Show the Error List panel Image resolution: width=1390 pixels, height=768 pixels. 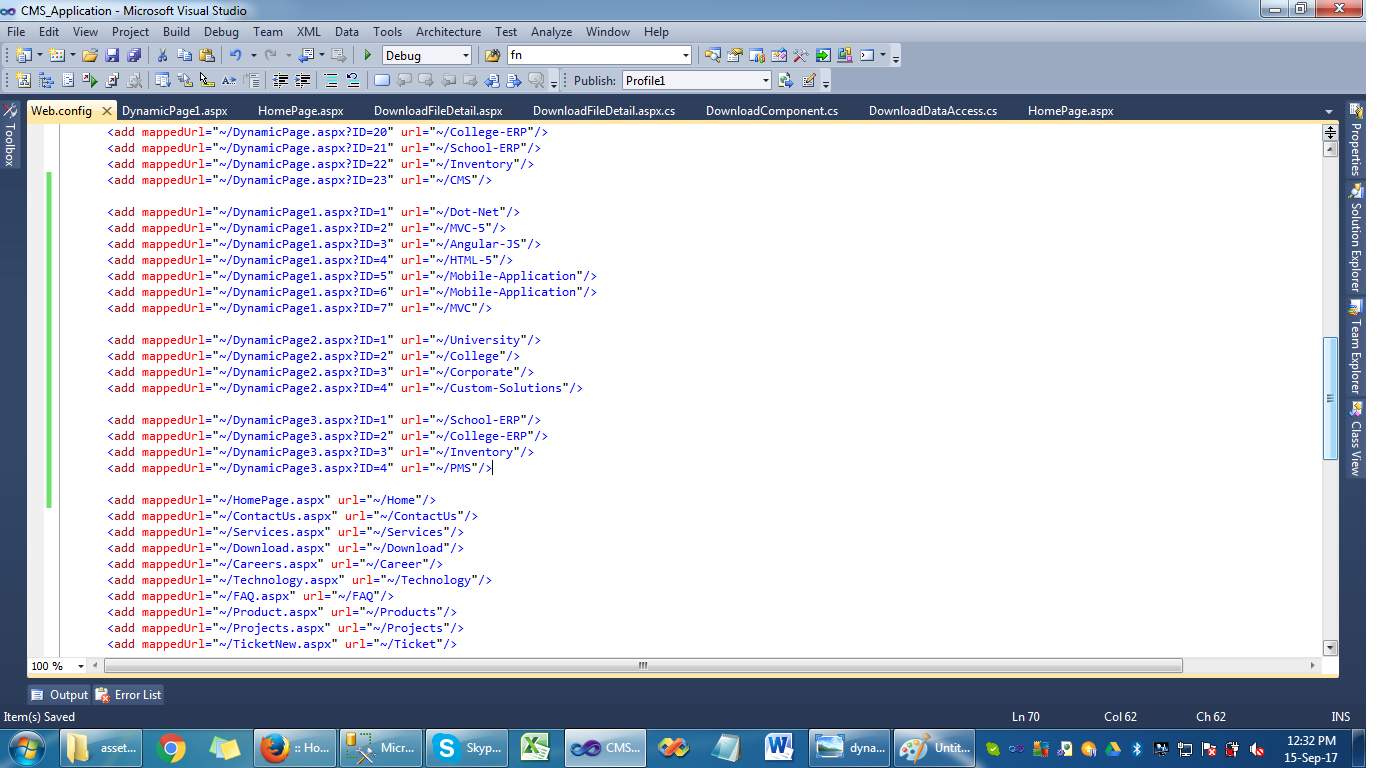click(x=128, y=695)
